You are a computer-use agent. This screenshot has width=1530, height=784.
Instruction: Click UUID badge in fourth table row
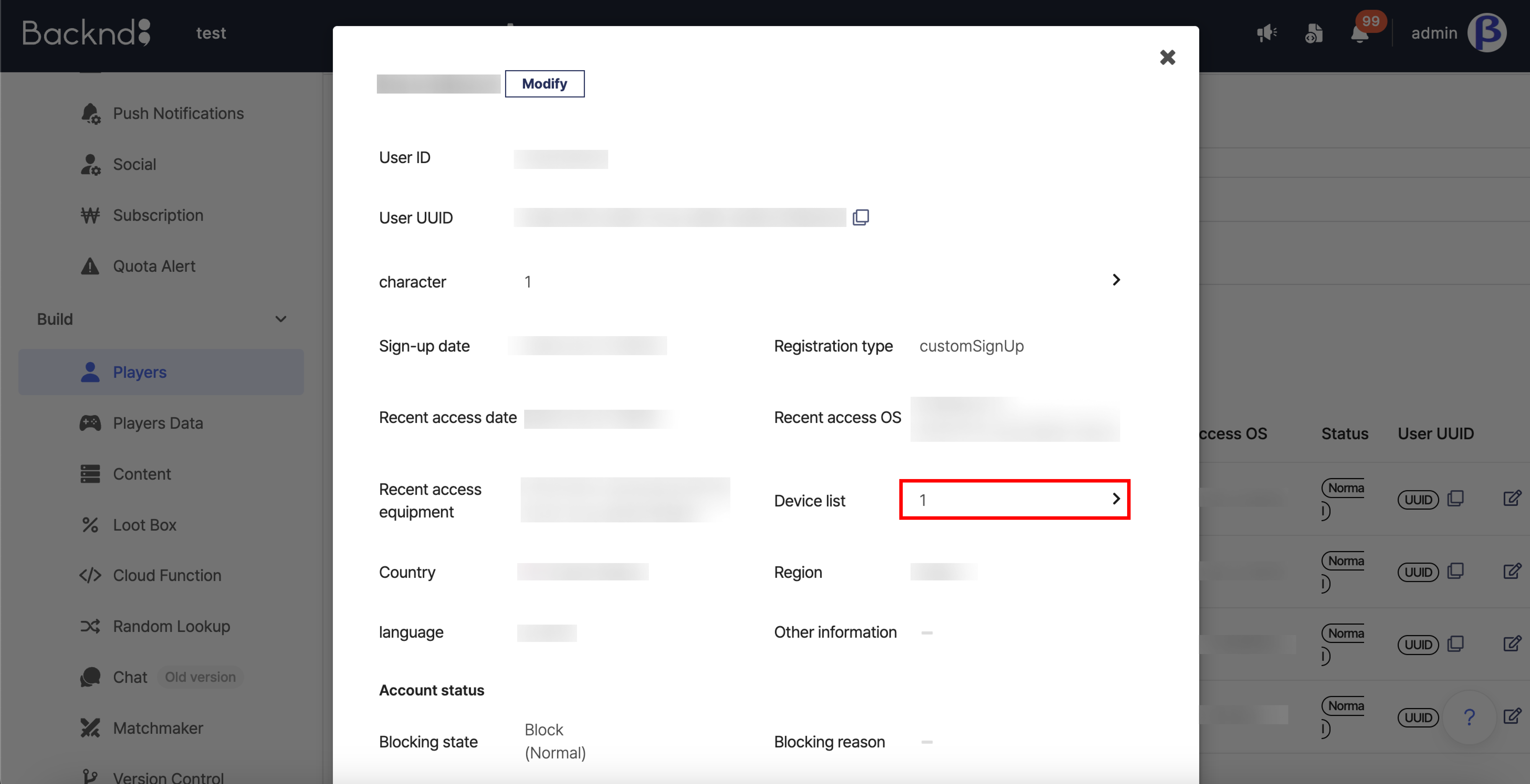tap(1418, 718)
